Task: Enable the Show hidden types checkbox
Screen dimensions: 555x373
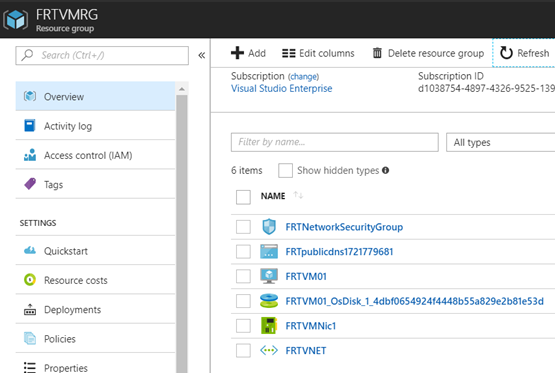Action: tap(285, 171)
